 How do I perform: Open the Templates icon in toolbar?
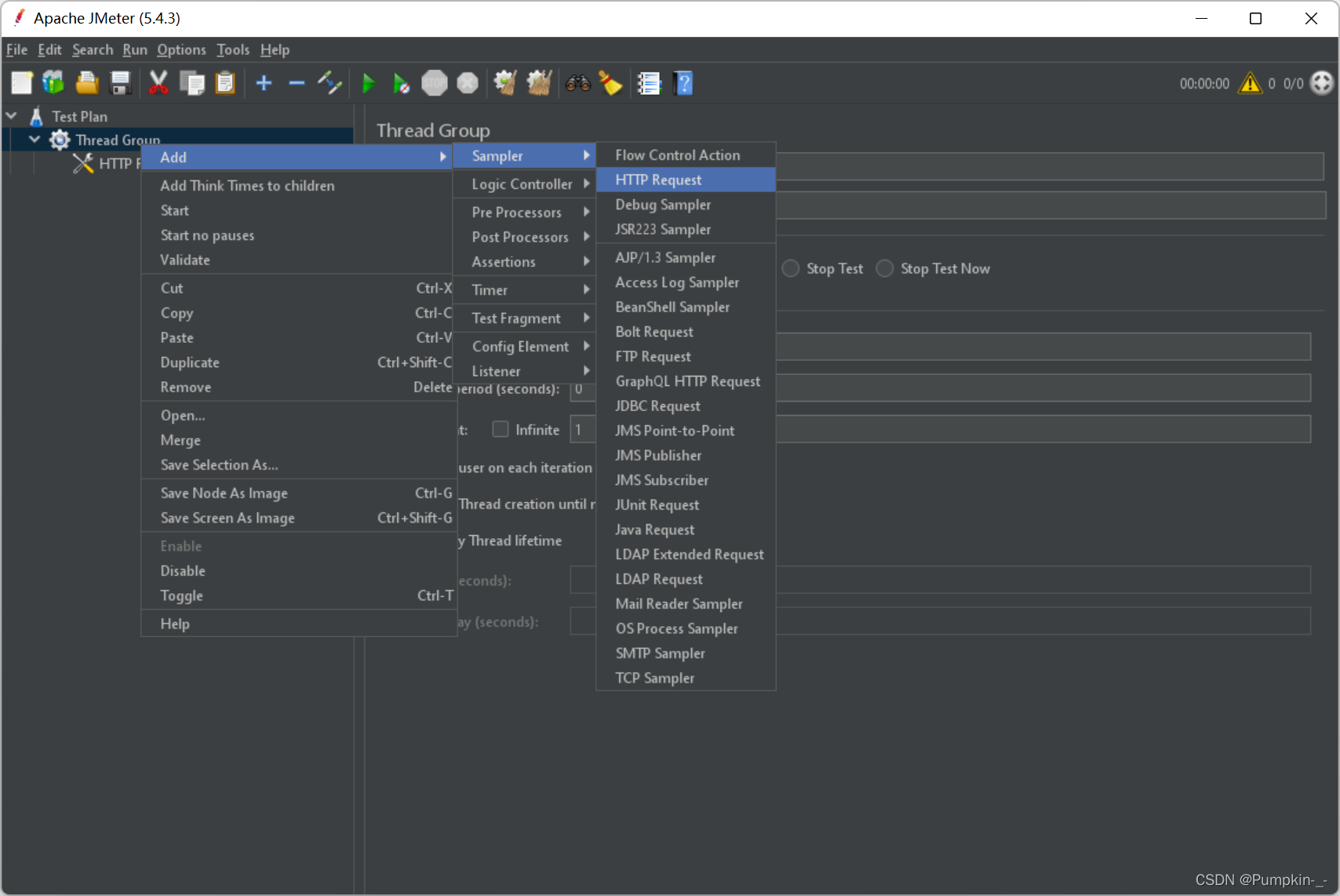point(53,83)
